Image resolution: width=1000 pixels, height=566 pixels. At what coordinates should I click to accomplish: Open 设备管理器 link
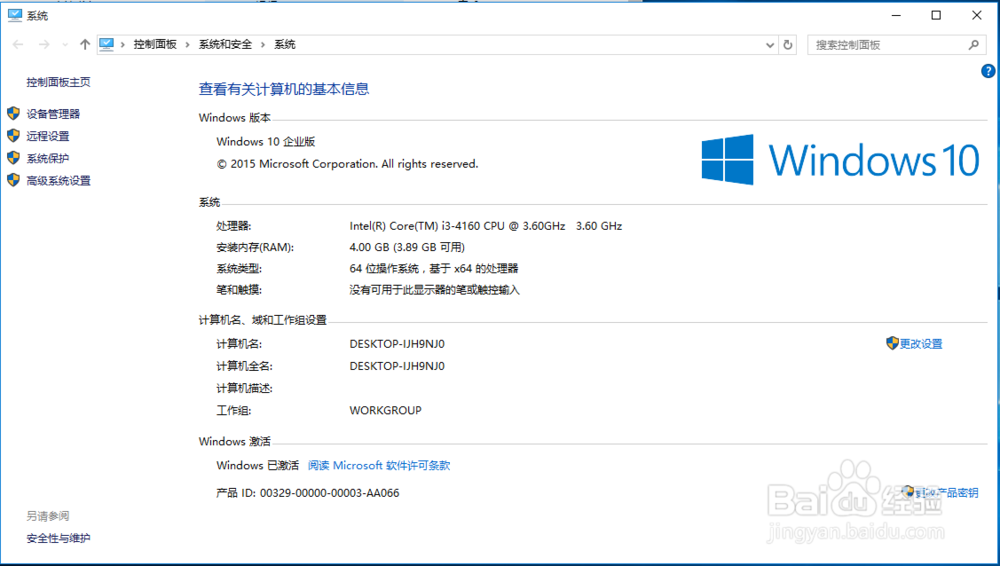[x=53, y=114]
